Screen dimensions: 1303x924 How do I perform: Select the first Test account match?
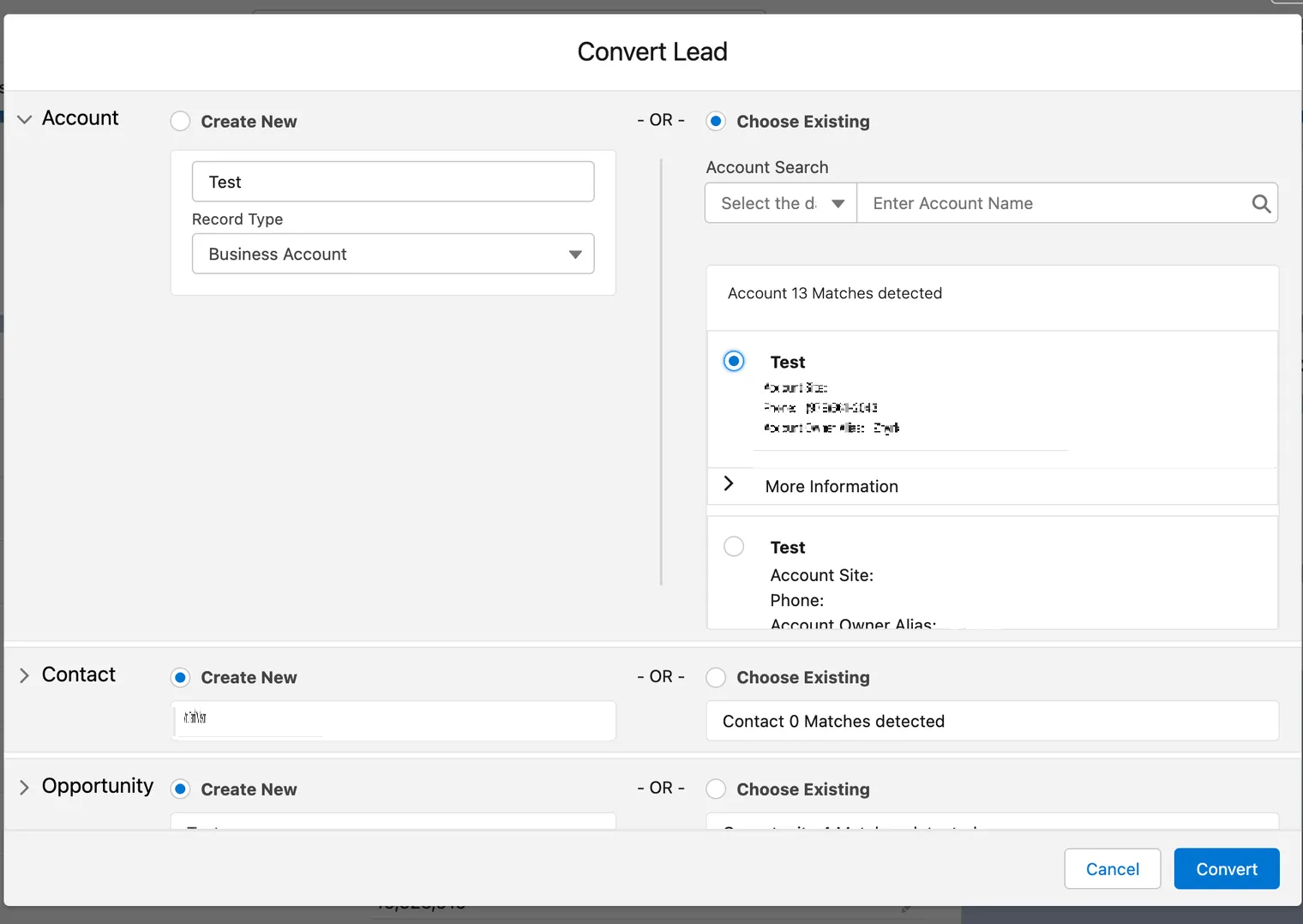pyautogui.click(x=734, y=362)
